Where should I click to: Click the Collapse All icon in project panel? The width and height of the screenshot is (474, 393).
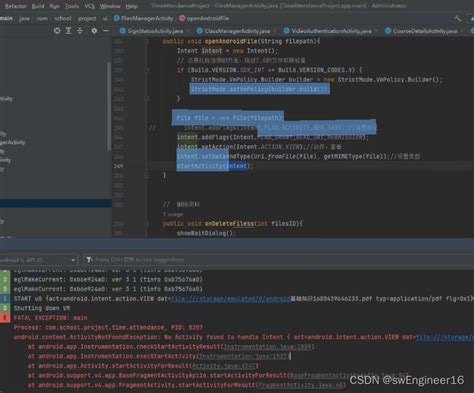point(80,31)
